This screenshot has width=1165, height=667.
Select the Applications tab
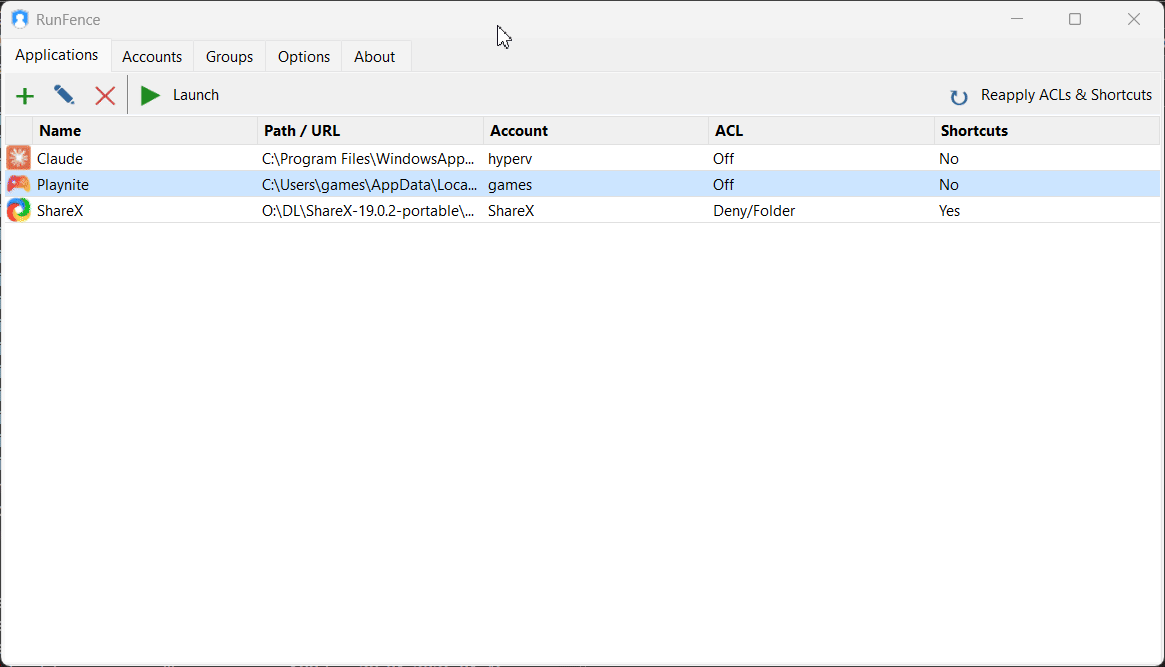(56, 54)
